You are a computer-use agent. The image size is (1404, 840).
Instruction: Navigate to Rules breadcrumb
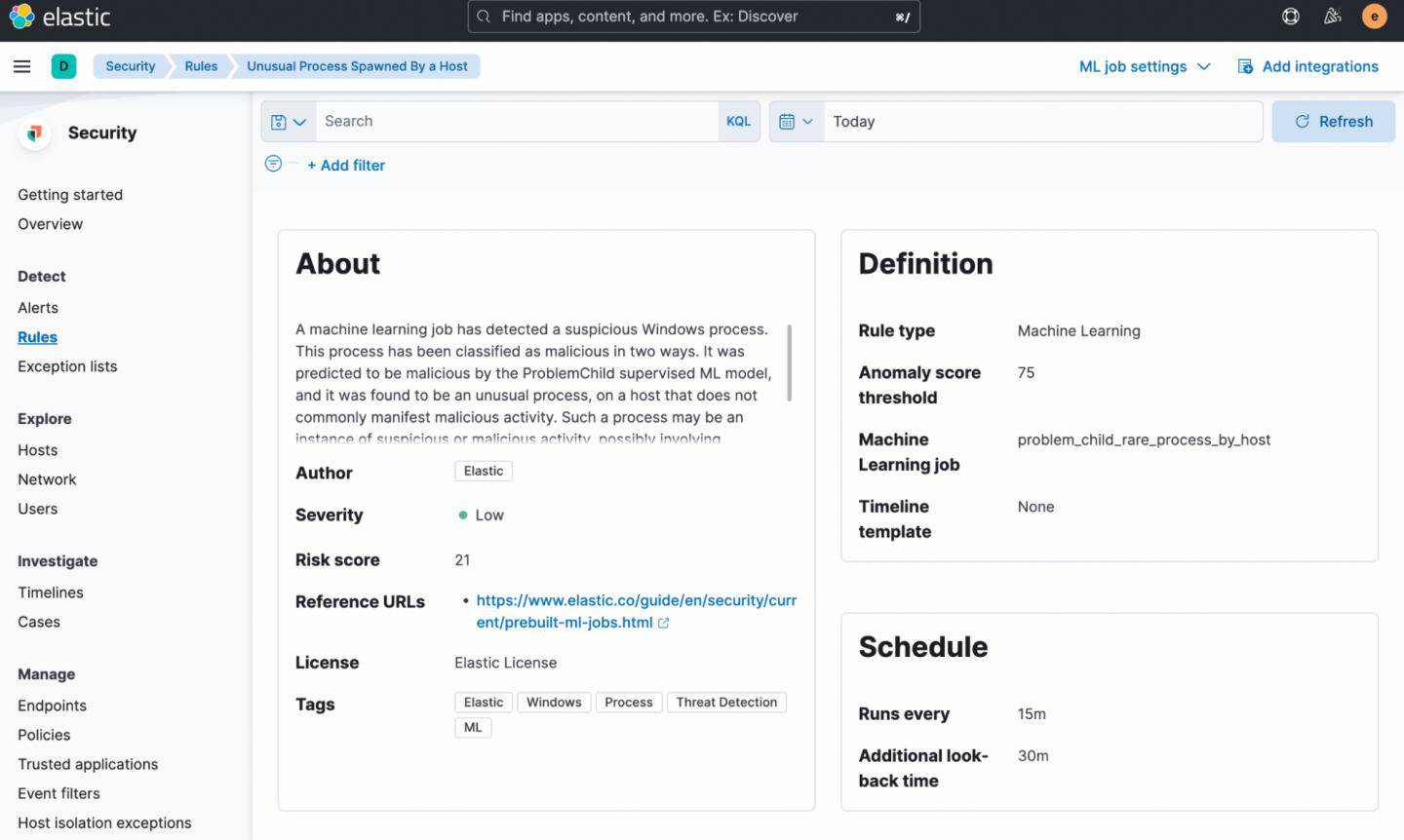[x=201, y=66]
